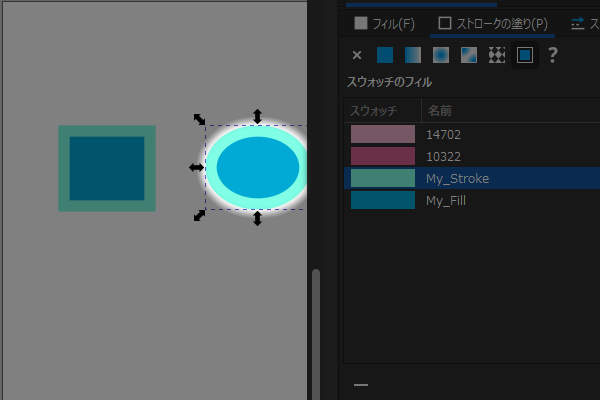
Task: Choose the flat color paint icon
Action: pos(385,55)
